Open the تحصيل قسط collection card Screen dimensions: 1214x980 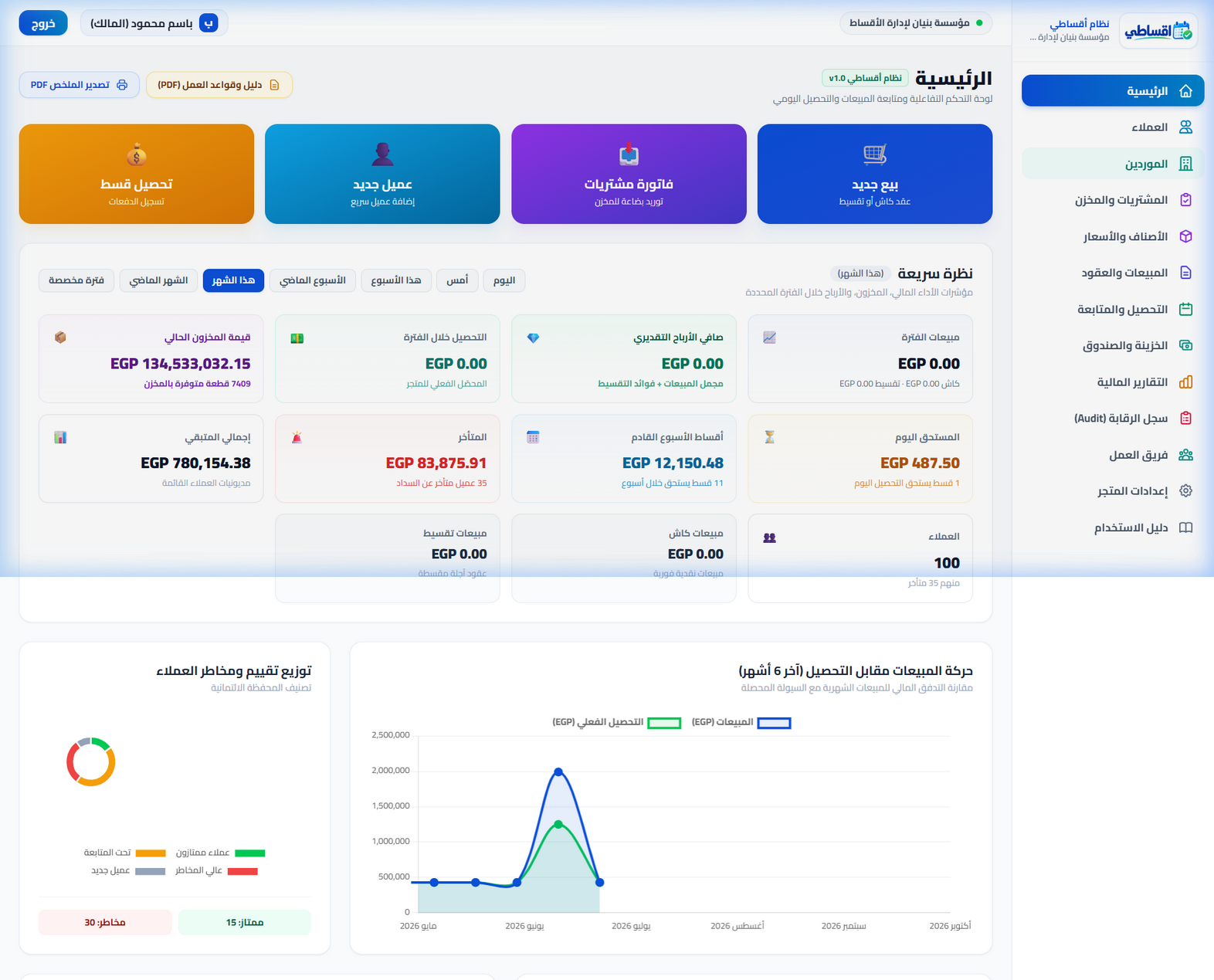click(137, 174)
